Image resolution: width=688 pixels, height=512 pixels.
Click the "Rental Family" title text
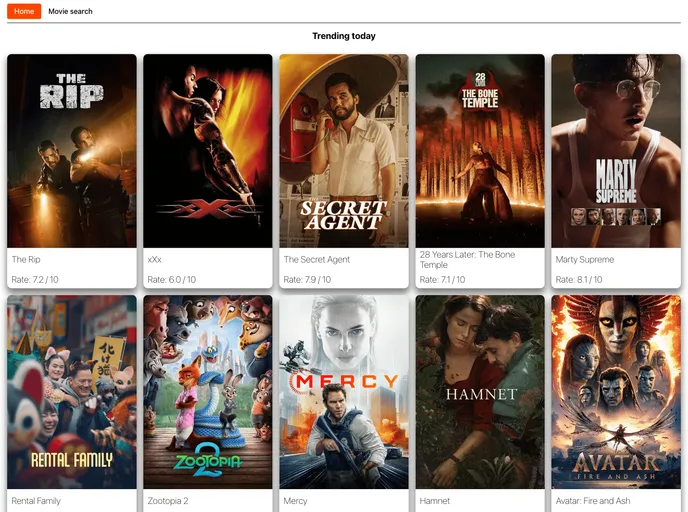(x=36, y=501)
